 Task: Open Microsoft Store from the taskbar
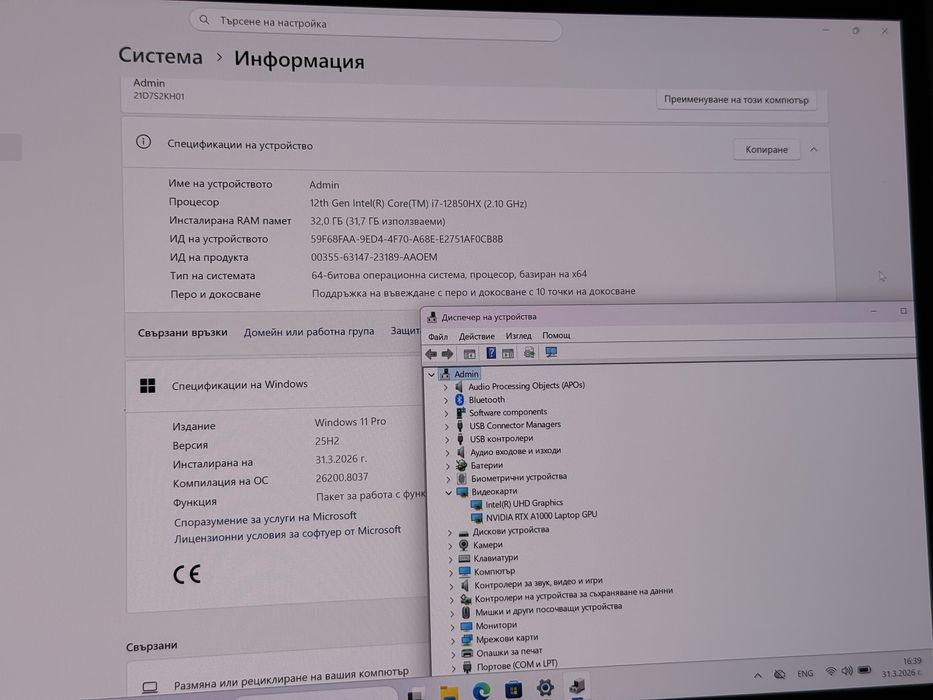(x=513, y=689)
